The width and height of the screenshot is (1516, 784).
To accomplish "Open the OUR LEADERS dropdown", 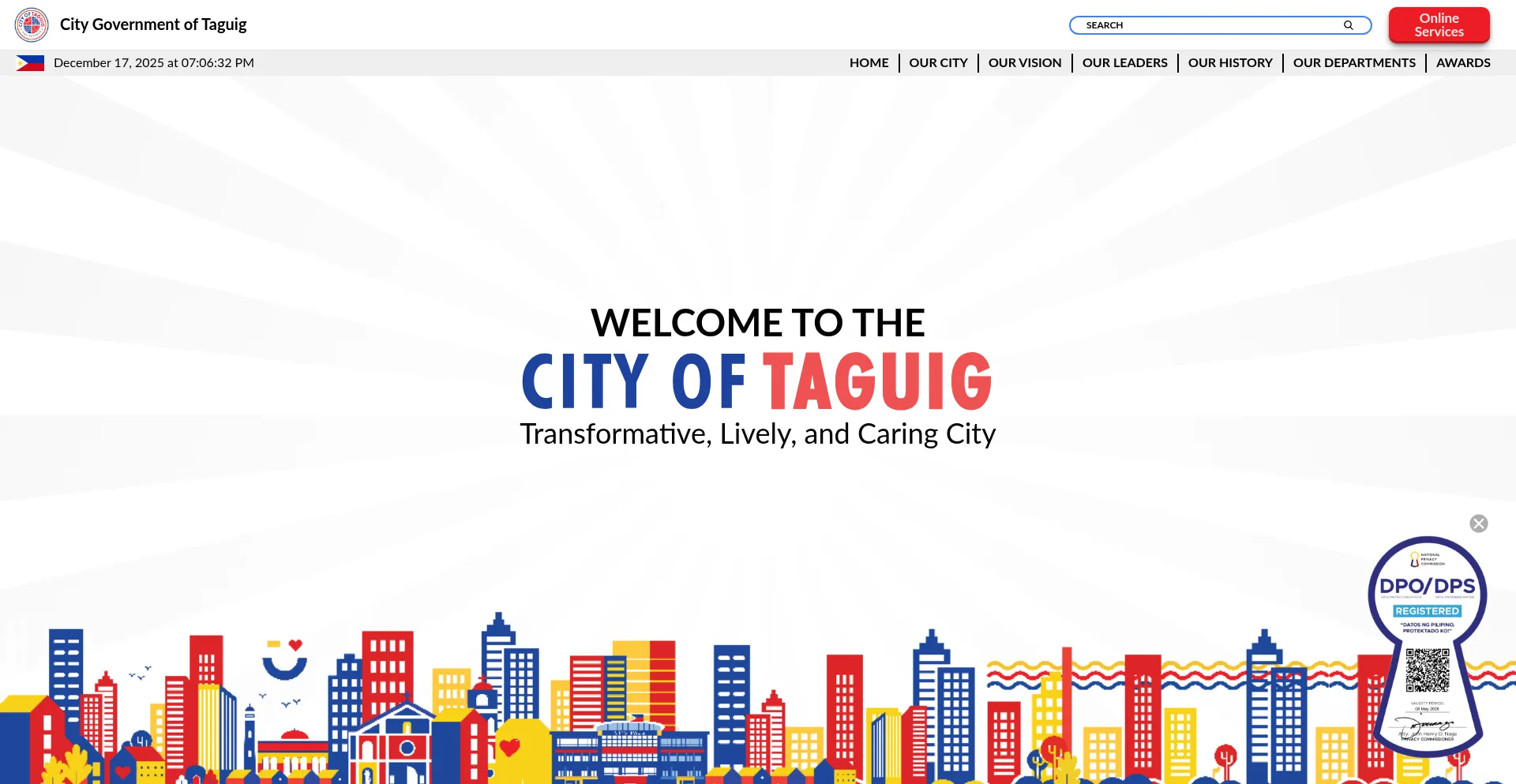I will (x=1124, y=62).
